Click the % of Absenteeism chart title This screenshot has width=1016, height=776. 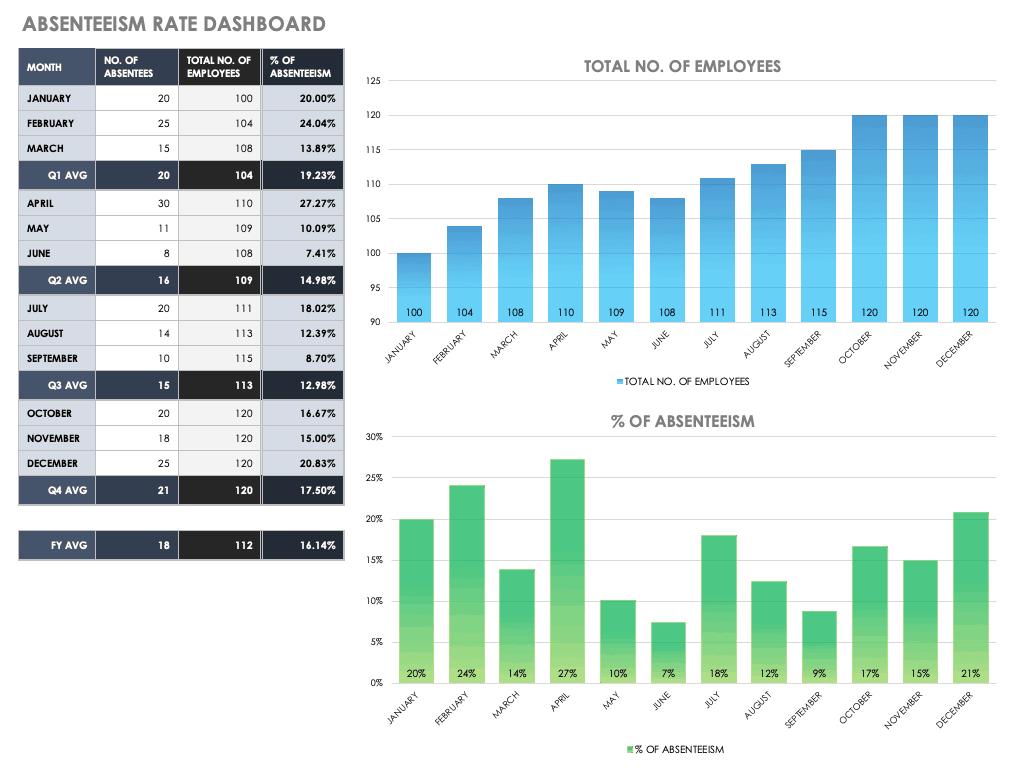pos(682,421)
